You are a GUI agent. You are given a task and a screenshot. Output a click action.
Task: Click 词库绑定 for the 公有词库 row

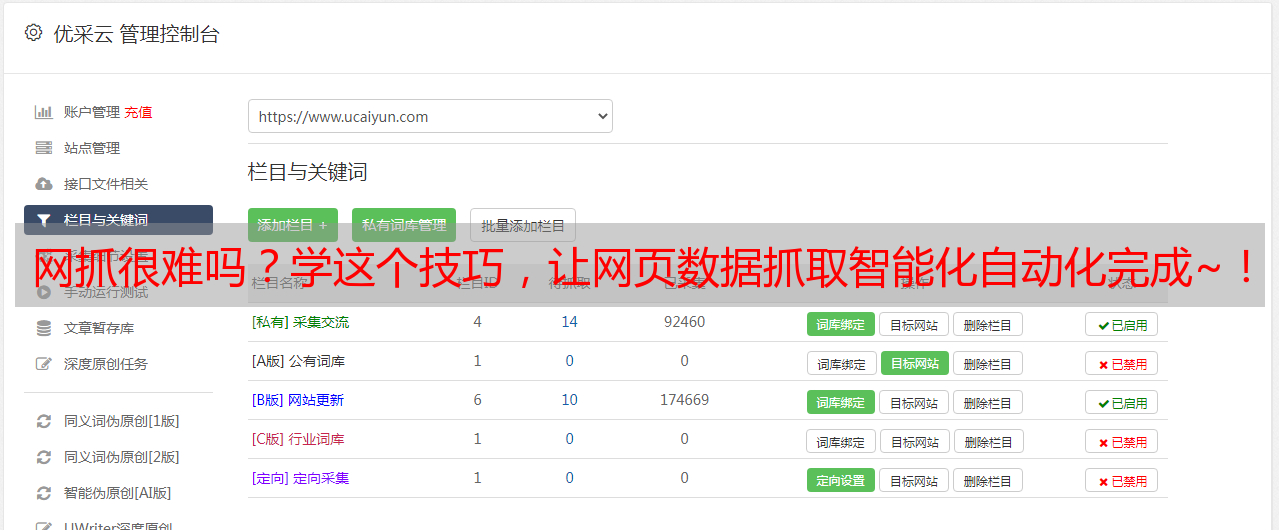tap(842, 363)
